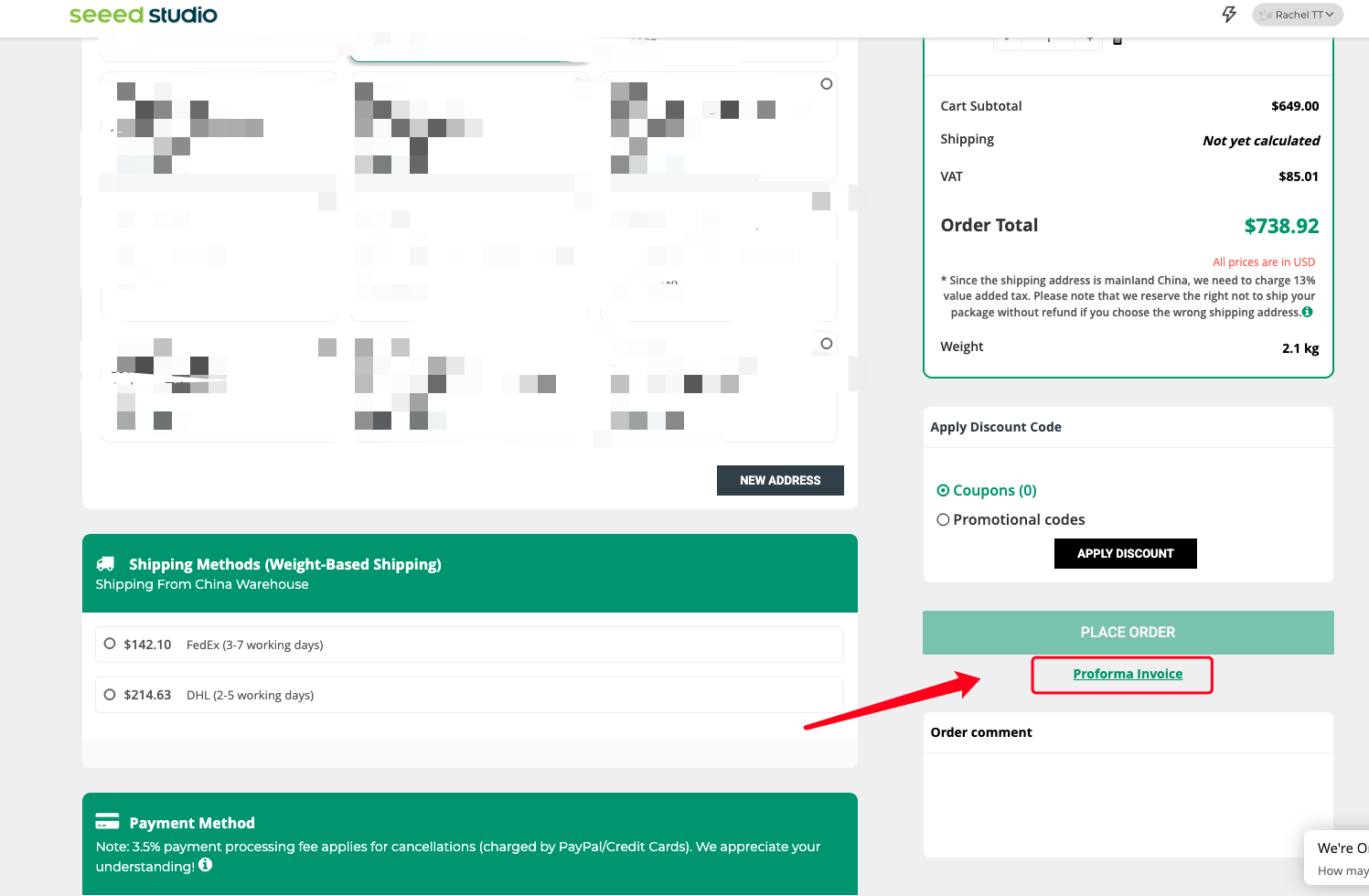Open the Proforma Invoice link
The width and height of the screenshot is (1369, 896).
1128,674
